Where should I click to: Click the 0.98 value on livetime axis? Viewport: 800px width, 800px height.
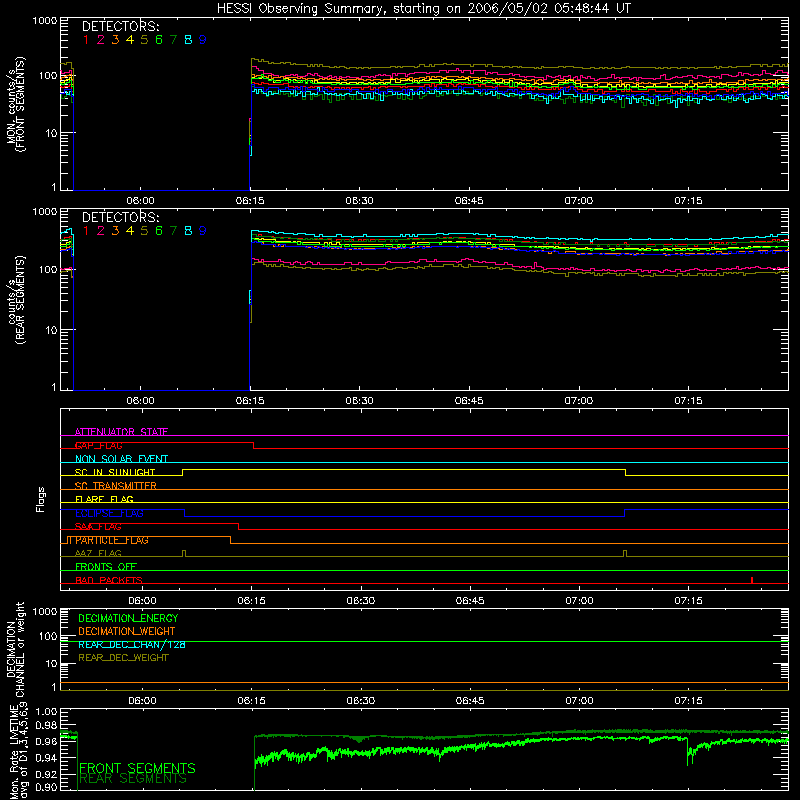[46, 726]
